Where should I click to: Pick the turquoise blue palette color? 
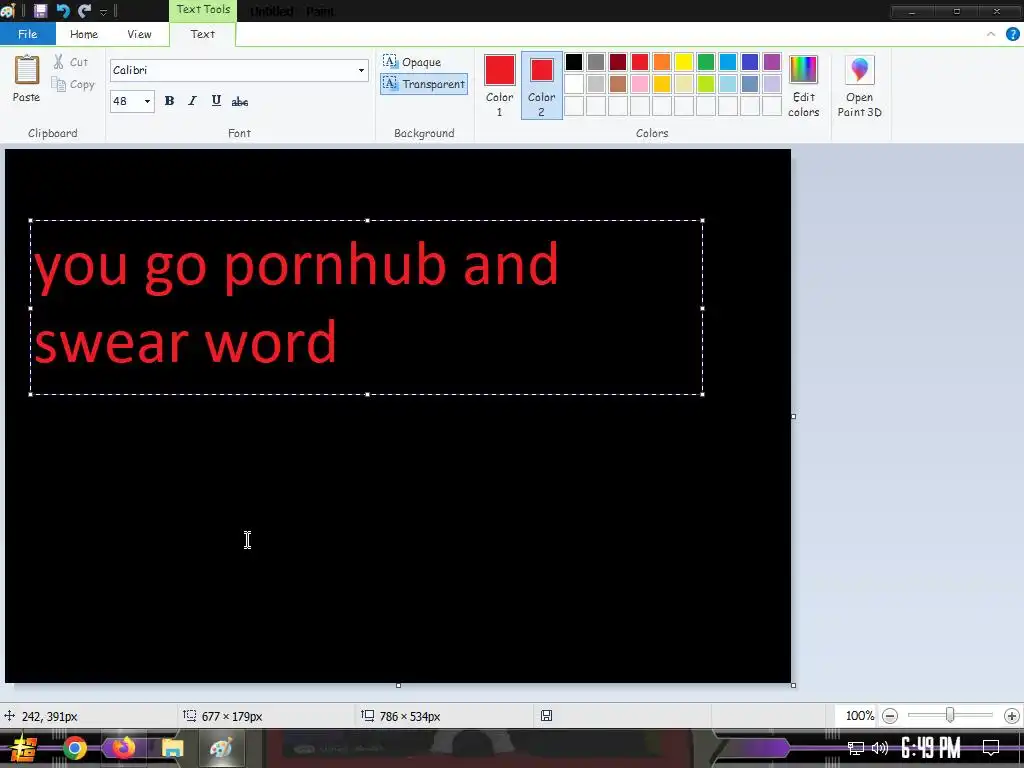click(728, 62)
